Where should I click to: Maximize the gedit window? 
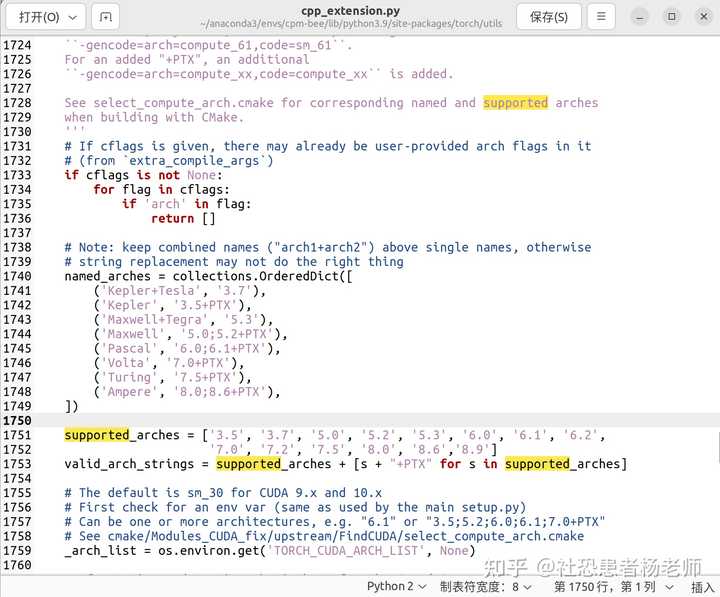pos(671,17)
